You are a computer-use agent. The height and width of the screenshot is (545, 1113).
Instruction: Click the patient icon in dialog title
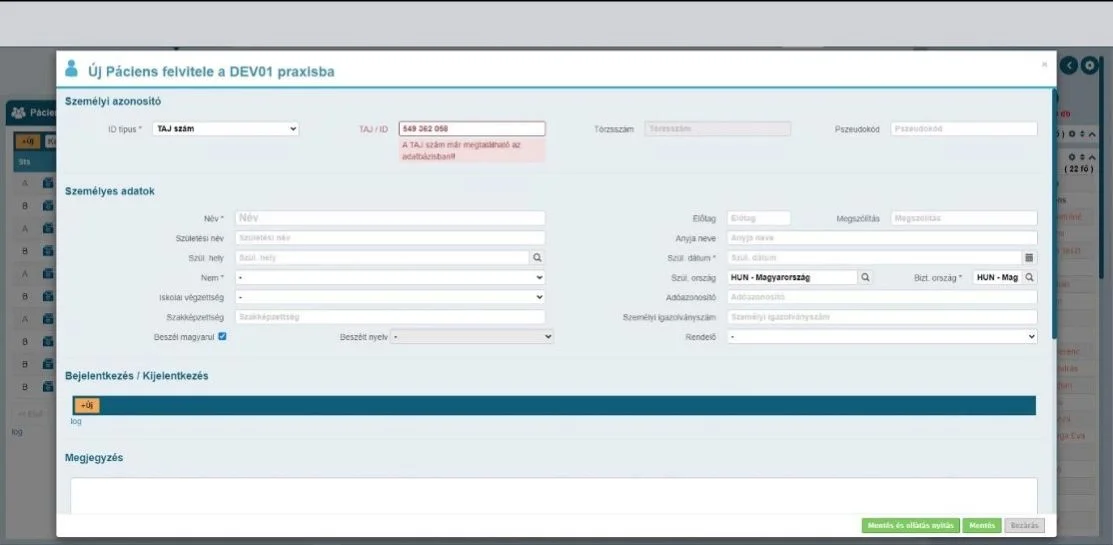[71, 69]
